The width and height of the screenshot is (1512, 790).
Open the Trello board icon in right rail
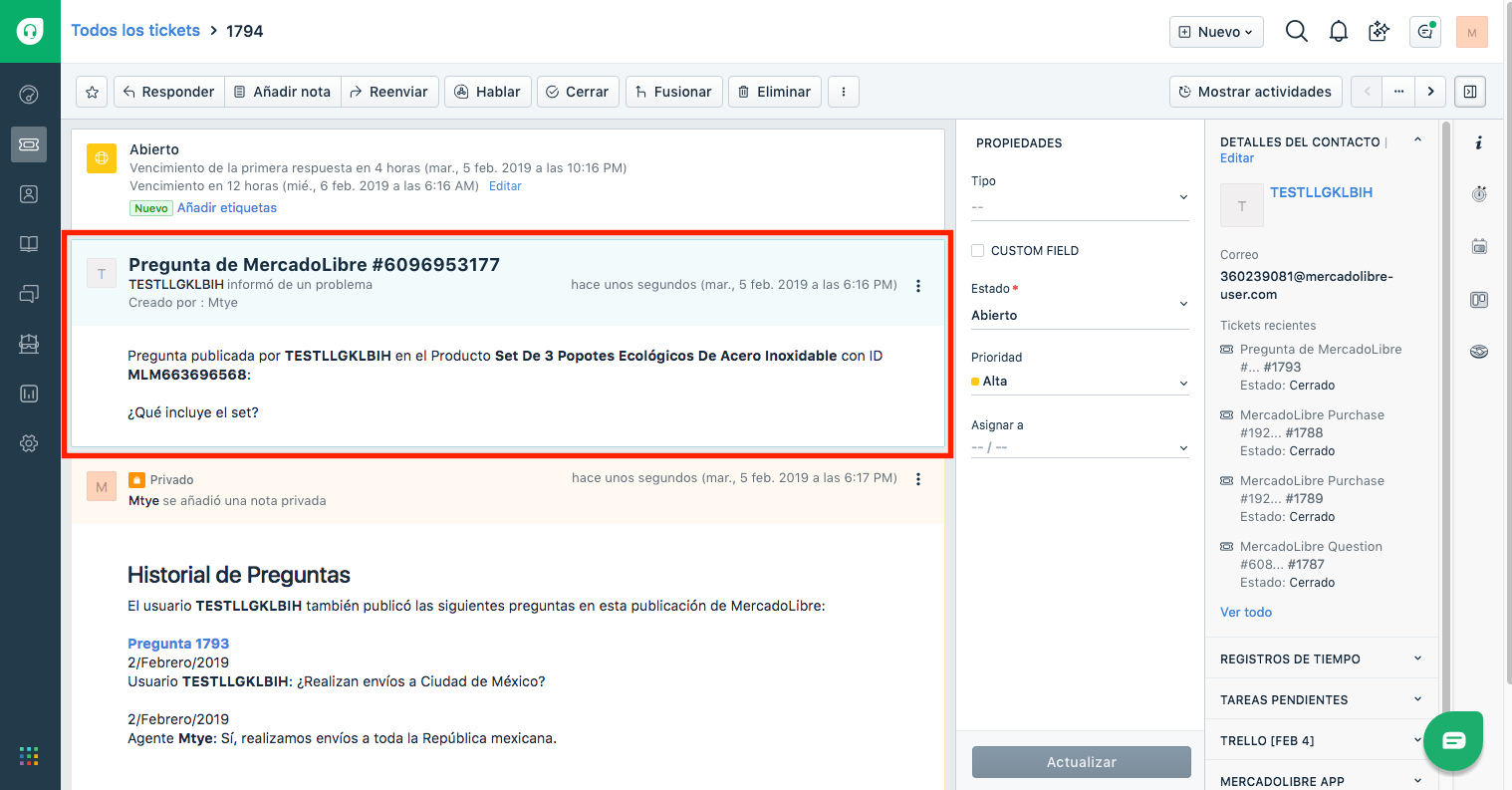pyautogui.click(x=1479, y=299)
